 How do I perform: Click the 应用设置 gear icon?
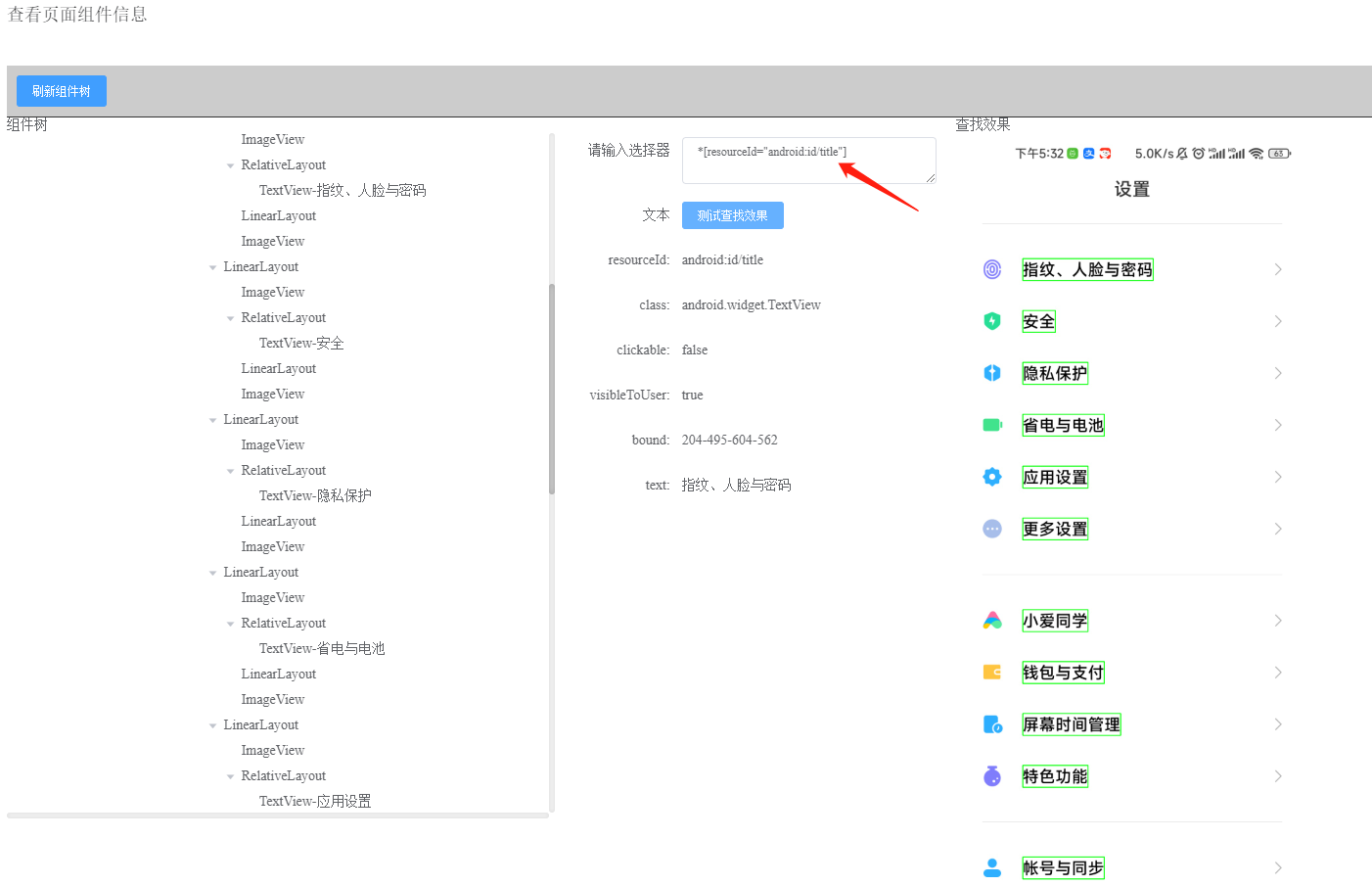[x=992, y=476]
